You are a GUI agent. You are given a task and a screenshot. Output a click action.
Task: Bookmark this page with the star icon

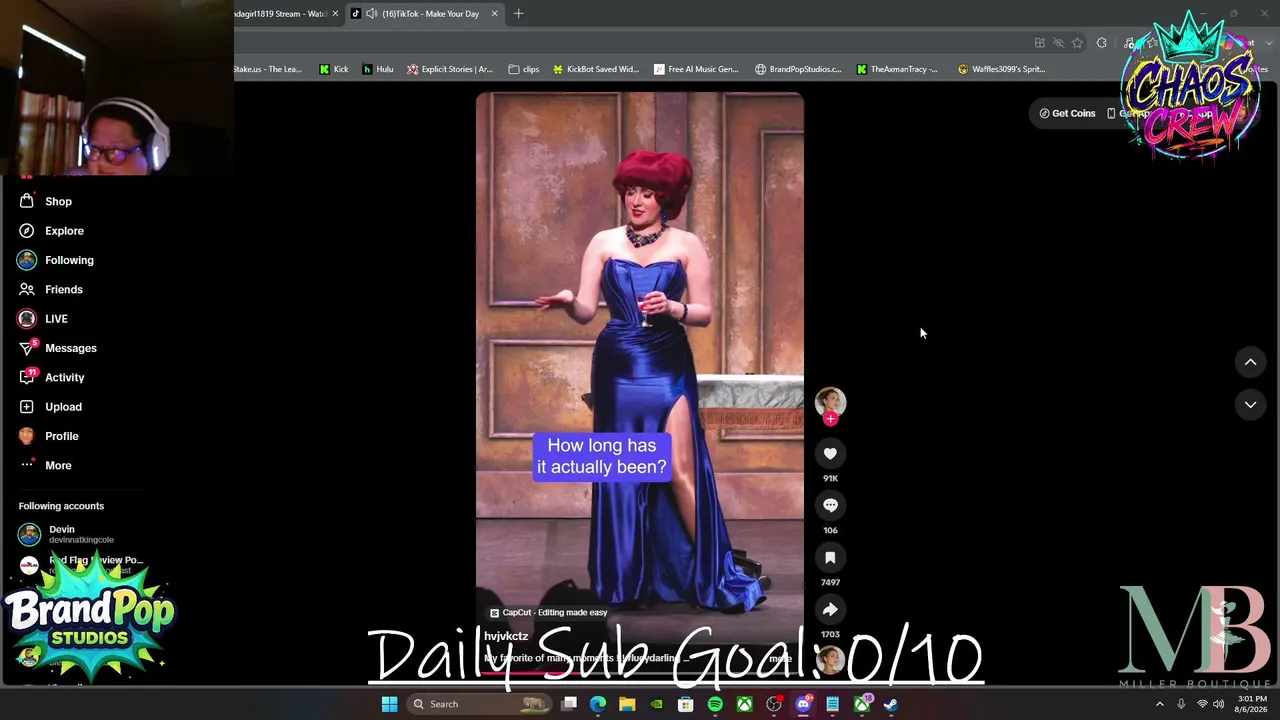click(1077, 43)
